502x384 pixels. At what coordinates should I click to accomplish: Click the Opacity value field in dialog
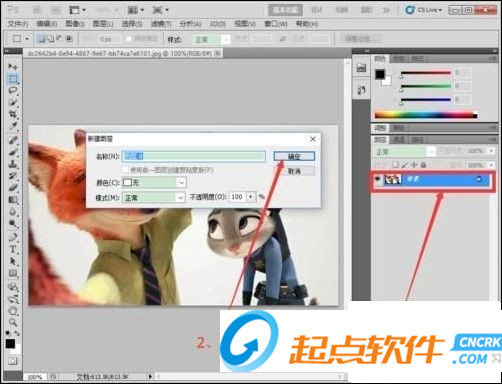pyautogui.click(x=238, y=197)
